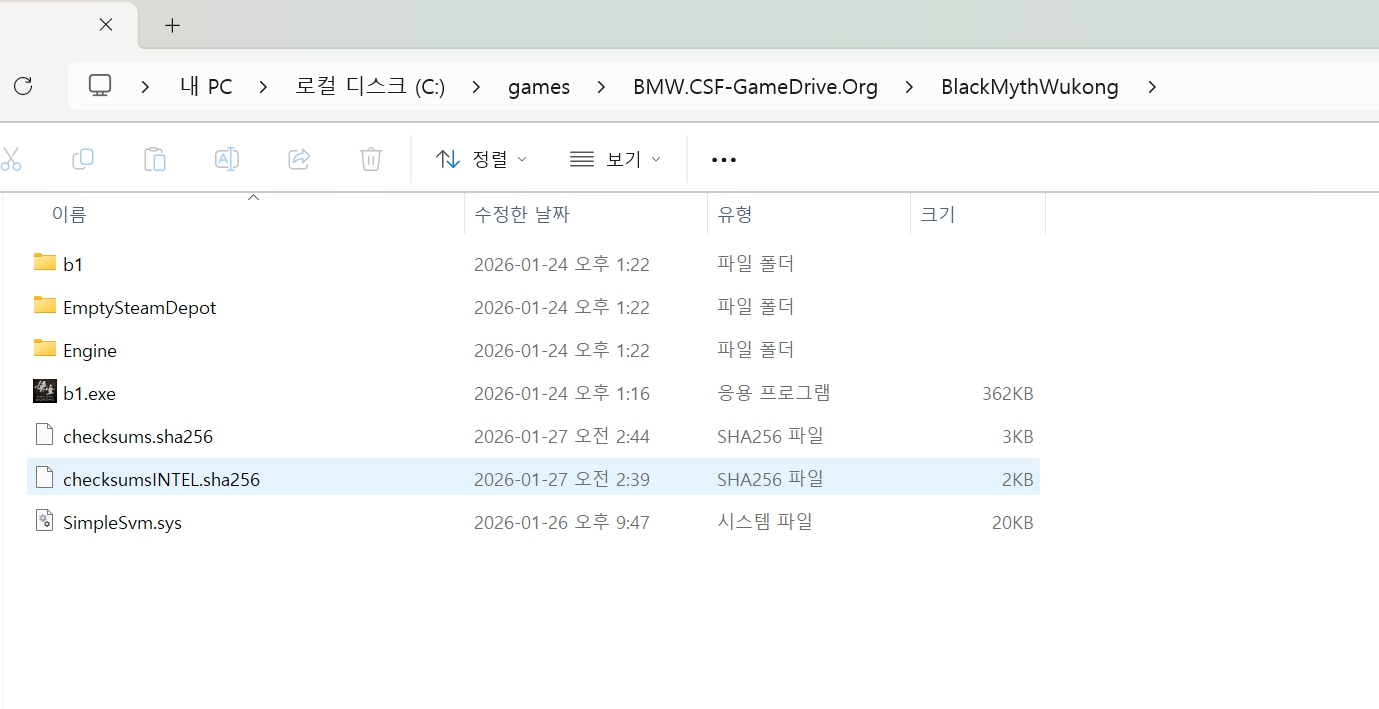Select the SimpleSvm.sys system file
Screen dimensions: 1379x709
click(122, 523)
